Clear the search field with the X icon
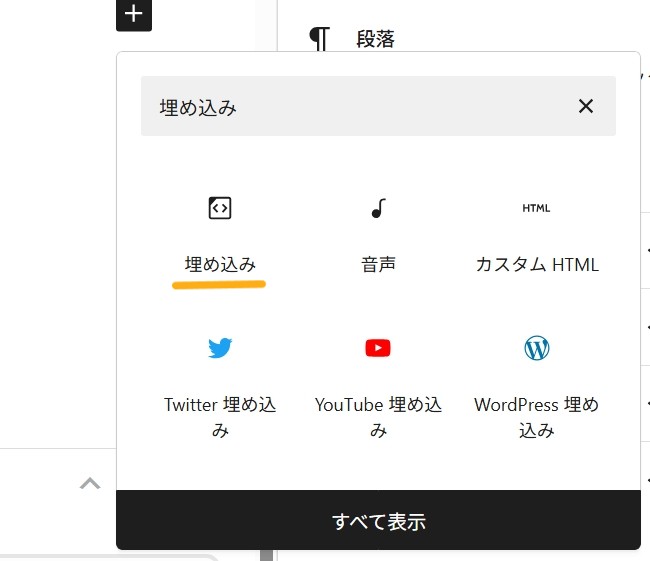Image resolution: width=650 pixels, height=561 pixels. click(586, 106)
